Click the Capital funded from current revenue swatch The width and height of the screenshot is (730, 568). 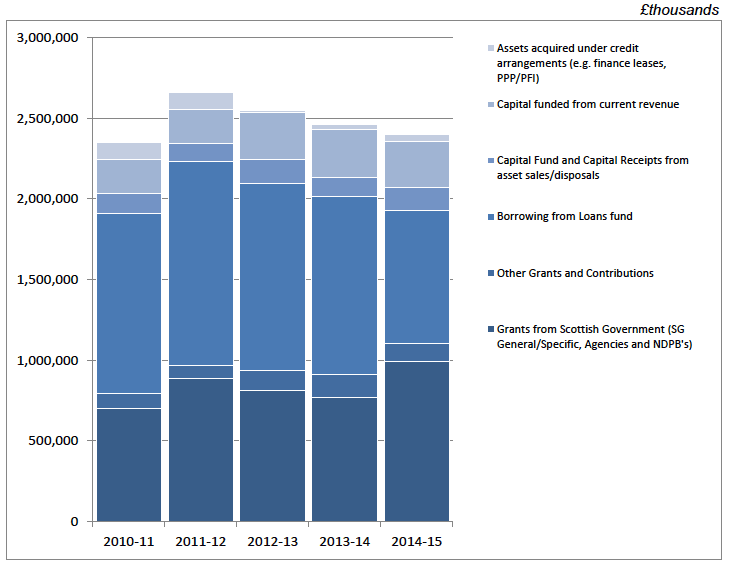click(491, 105)
